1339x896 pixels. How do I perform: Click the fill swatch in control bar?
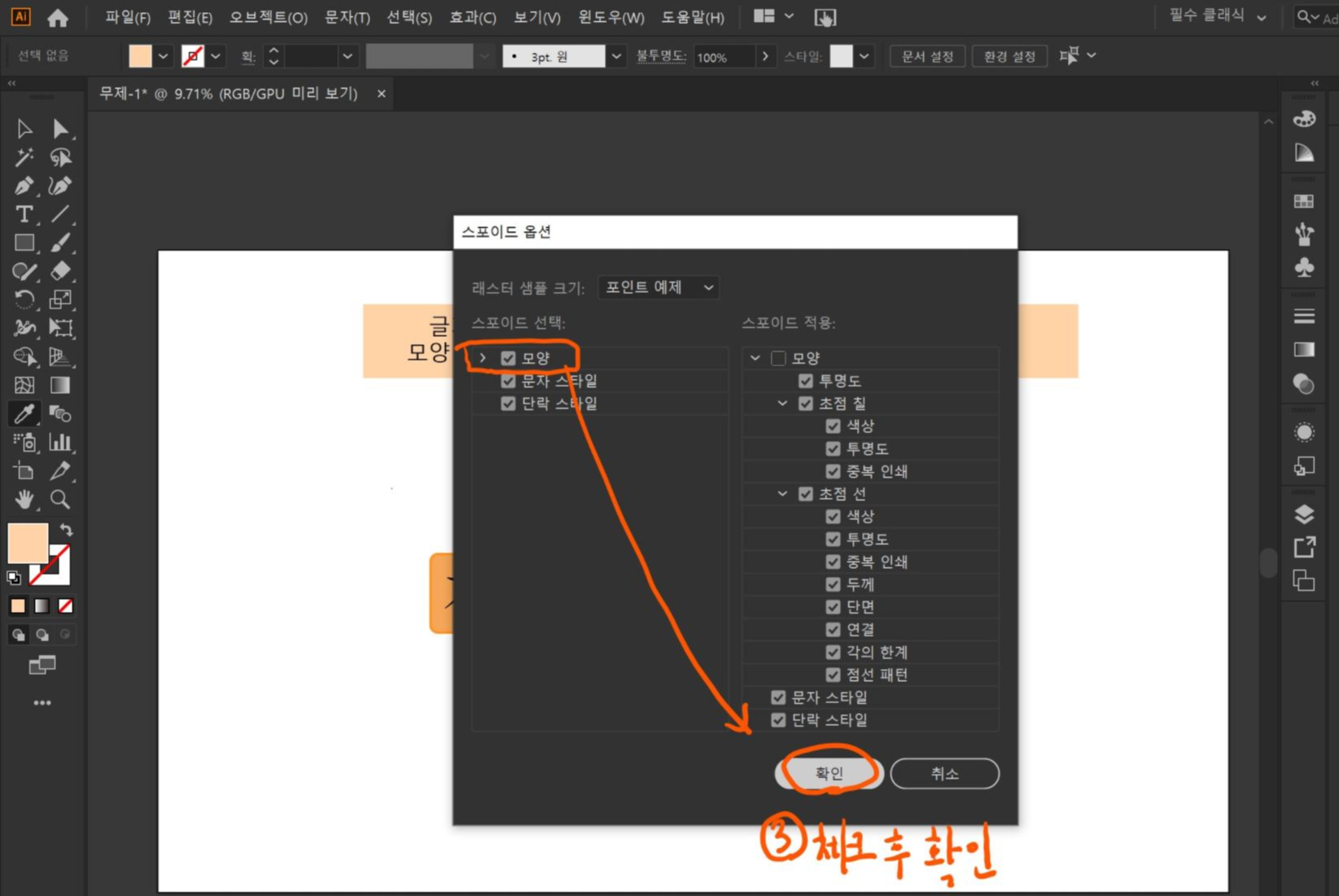tap(140, 56)
